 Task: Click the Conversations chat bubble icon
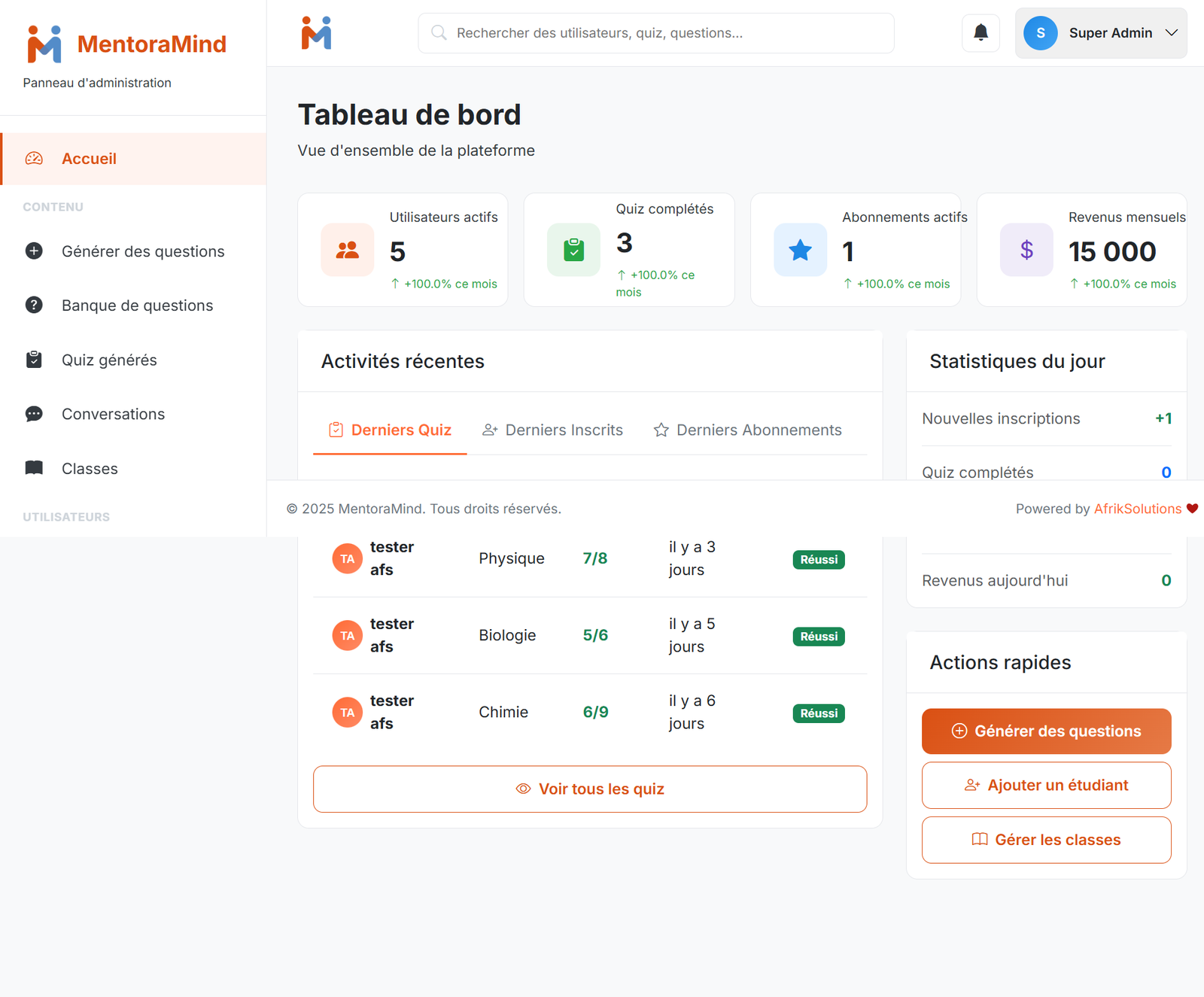pos(34,414)
